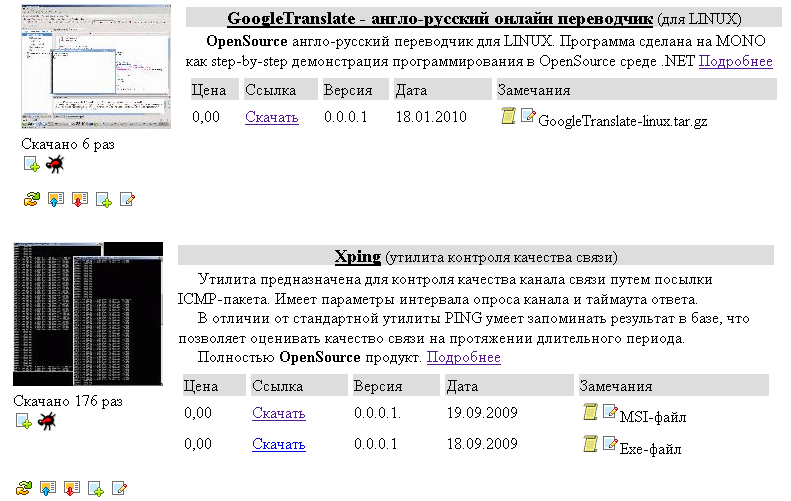Click Подробнее link in Xping description
This screenshot has height=501, width=791.
click(x=464, y=357)
